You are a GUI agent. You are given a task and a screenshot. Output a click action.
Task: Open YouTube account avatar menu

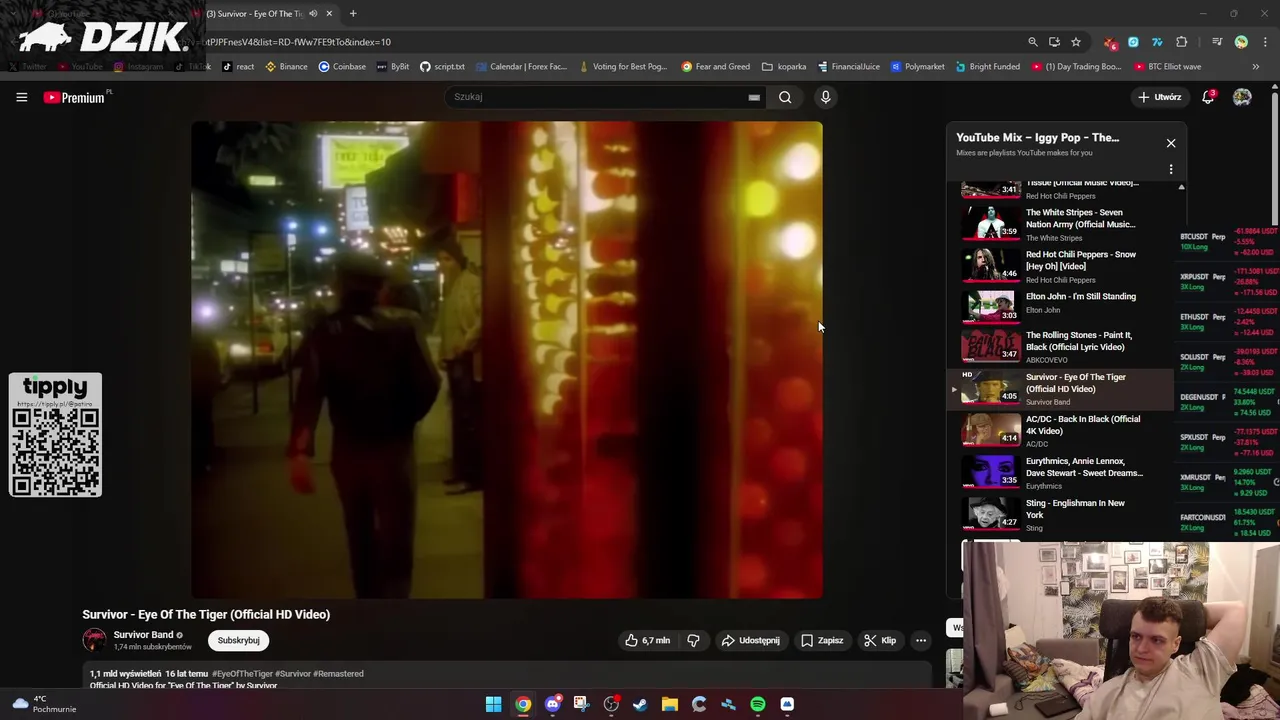(1242, 97)
